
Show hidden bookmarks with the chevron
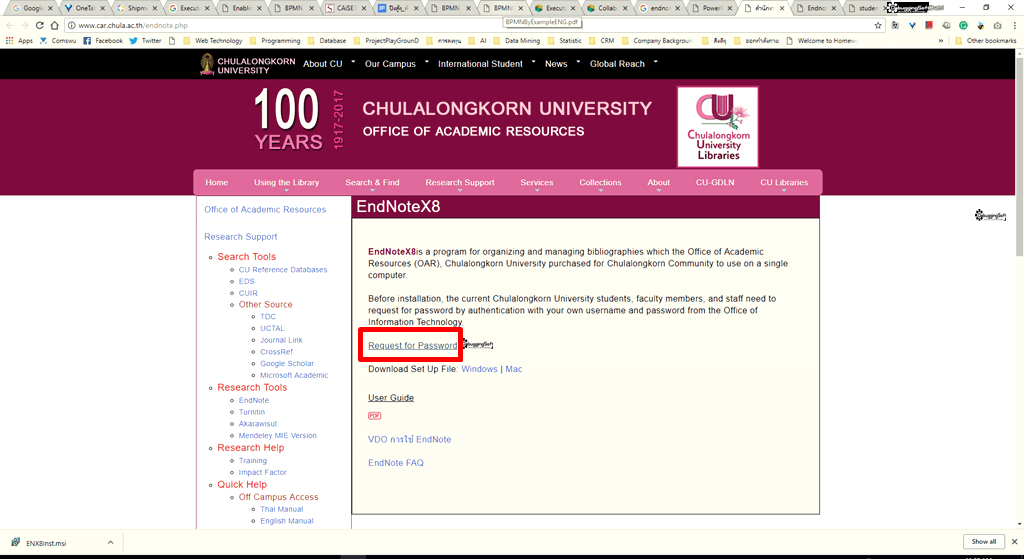coord(941,40)
